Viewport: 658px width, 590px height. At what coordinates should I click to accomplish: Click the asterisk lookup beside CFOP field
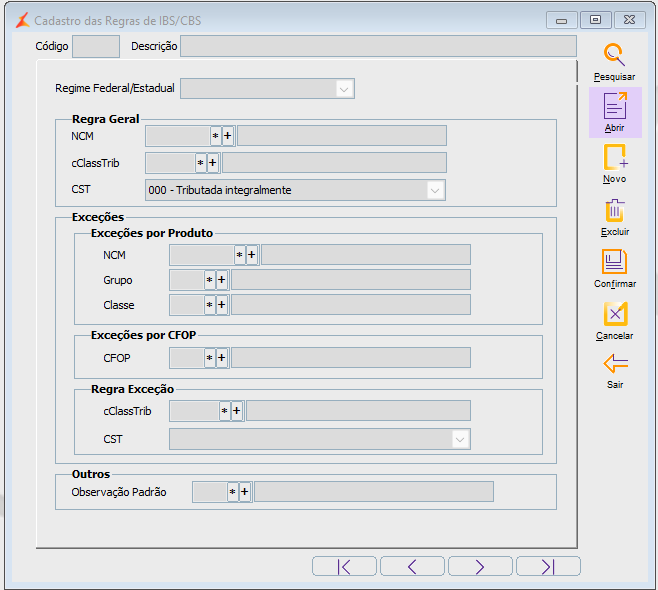tap(209, 358)
